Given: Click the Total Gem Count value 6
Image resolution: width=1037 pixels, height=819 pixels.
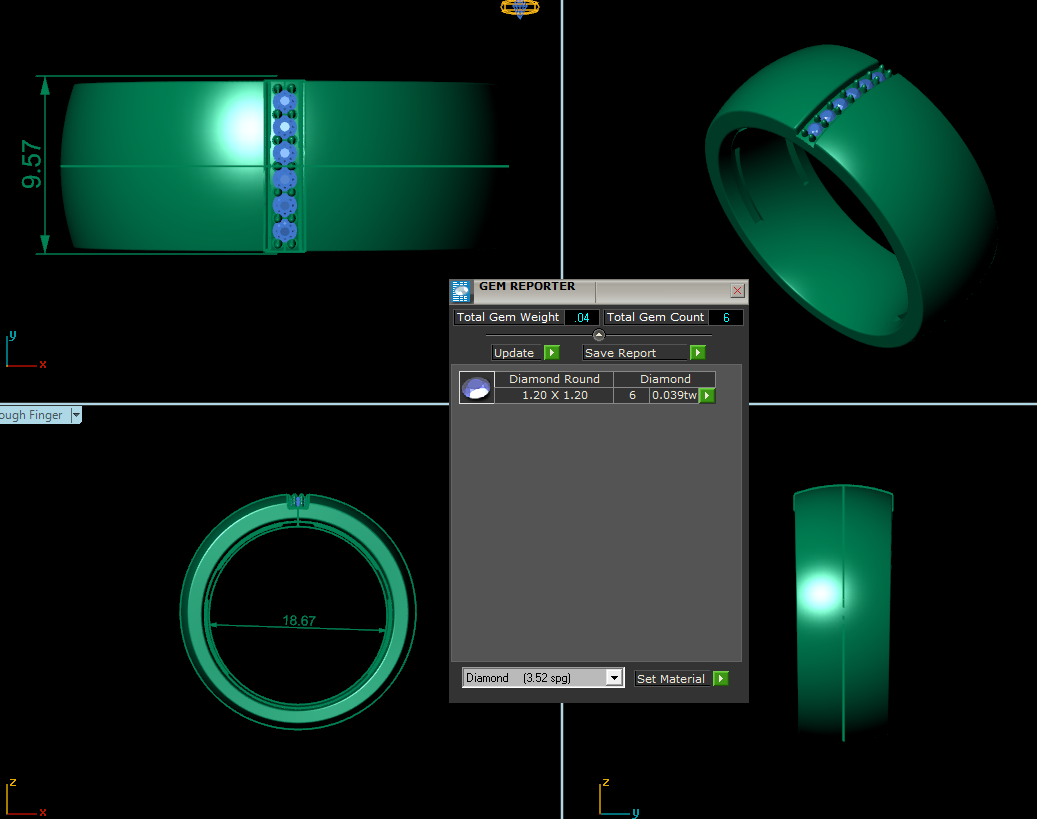Looking at the screenshot, I should [726, 318].
